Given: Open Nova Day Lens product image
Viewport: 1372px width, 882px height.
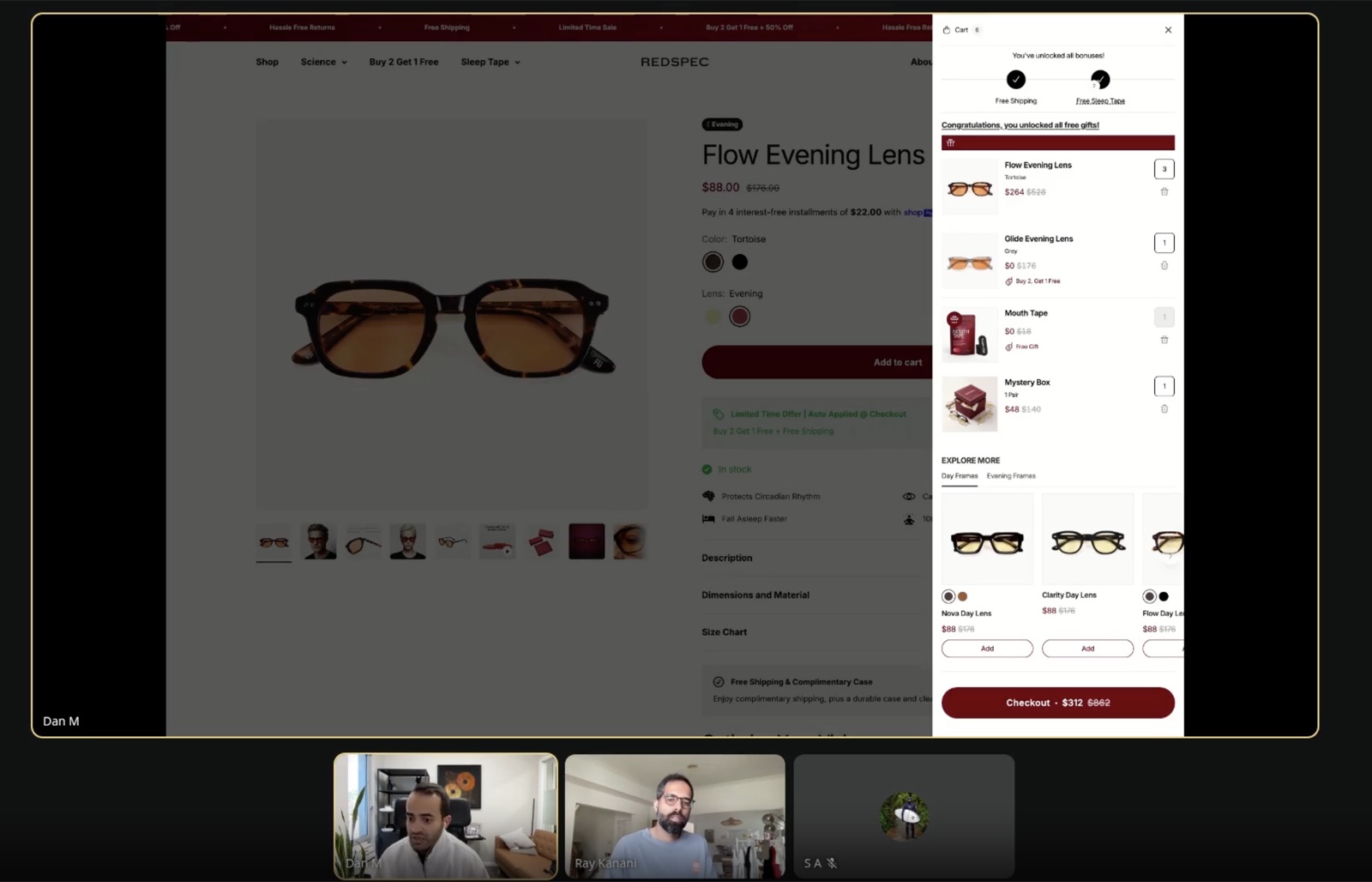Looking at the screenshot, I should [987, 539].
